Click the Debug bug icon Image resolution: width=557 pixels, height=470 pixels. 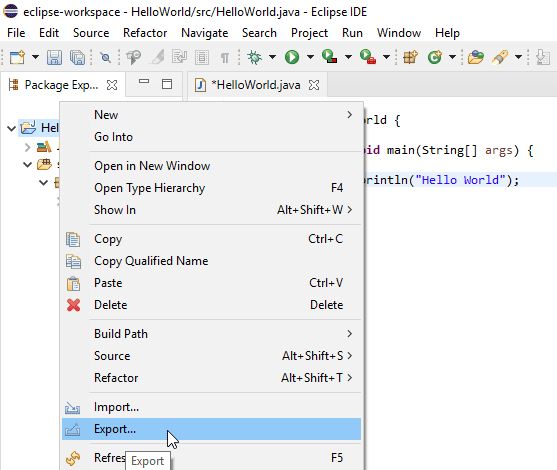pyautogui.click(x=254, y=57)
